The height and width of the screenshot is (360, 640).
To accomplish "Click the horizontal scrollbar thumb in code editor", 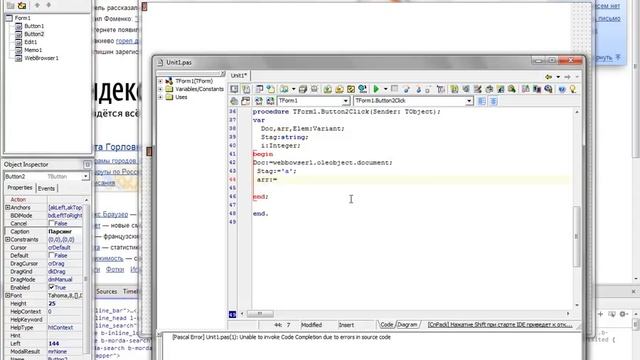I will (260, 313).
